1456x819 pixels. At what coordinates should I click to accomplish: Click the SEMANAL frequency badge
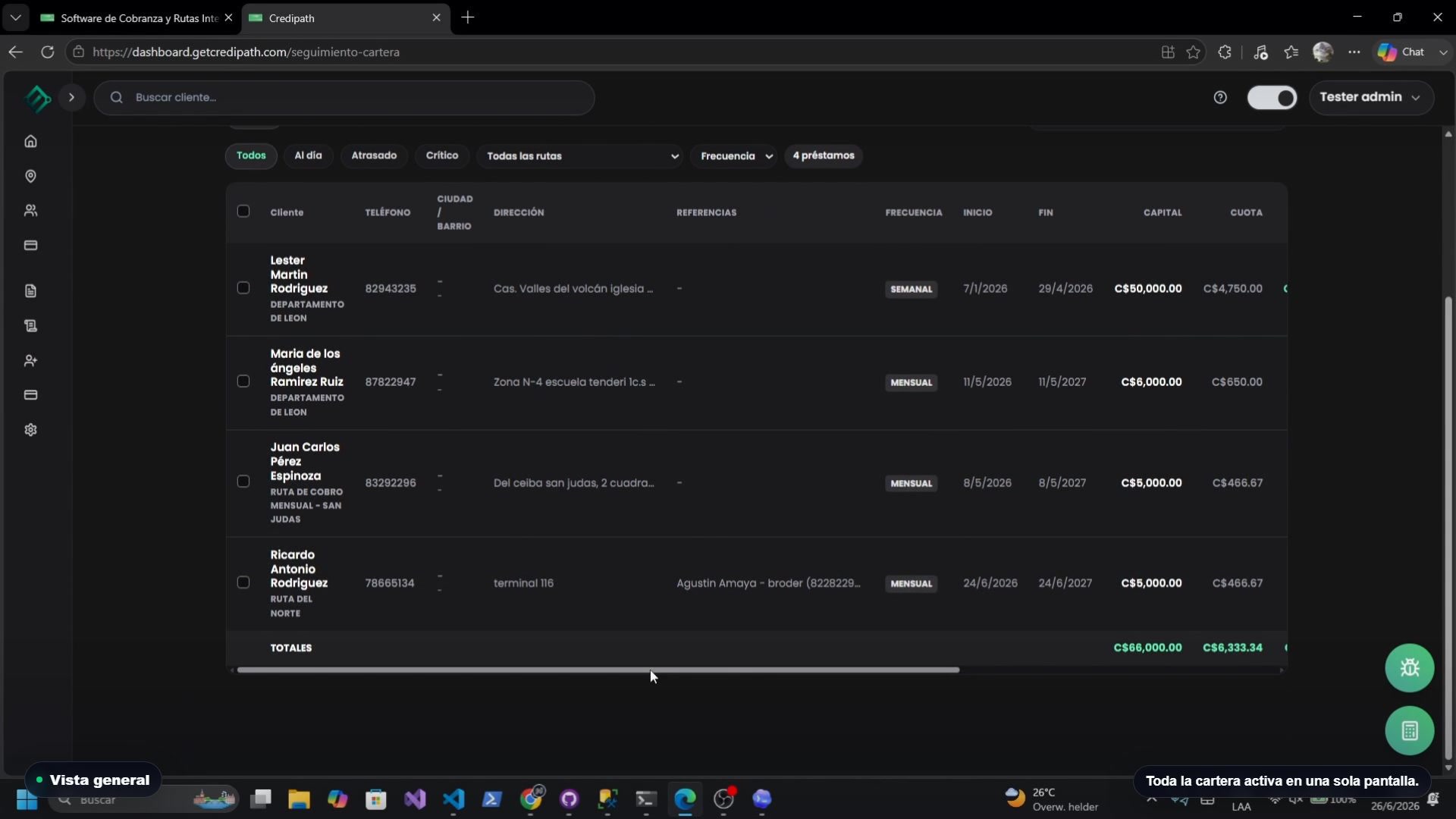coord(911,289)
